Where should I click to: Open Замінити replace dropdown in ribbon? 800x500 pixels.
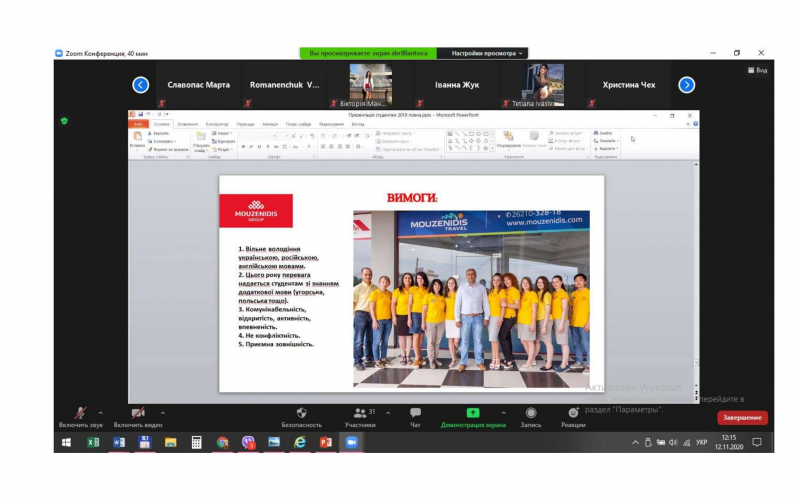coord(606,140)
